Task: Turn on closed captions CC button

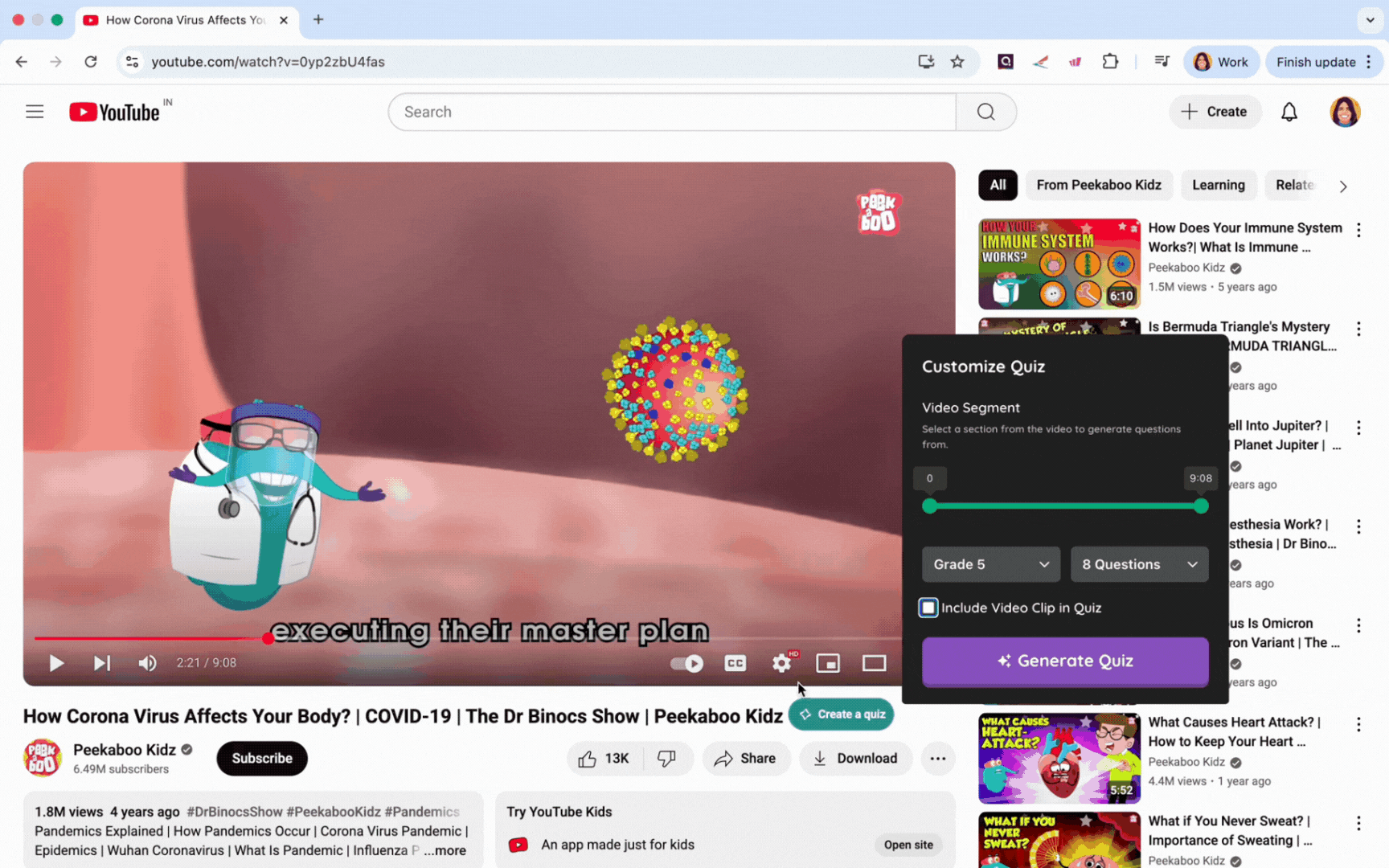Action: 735,663
